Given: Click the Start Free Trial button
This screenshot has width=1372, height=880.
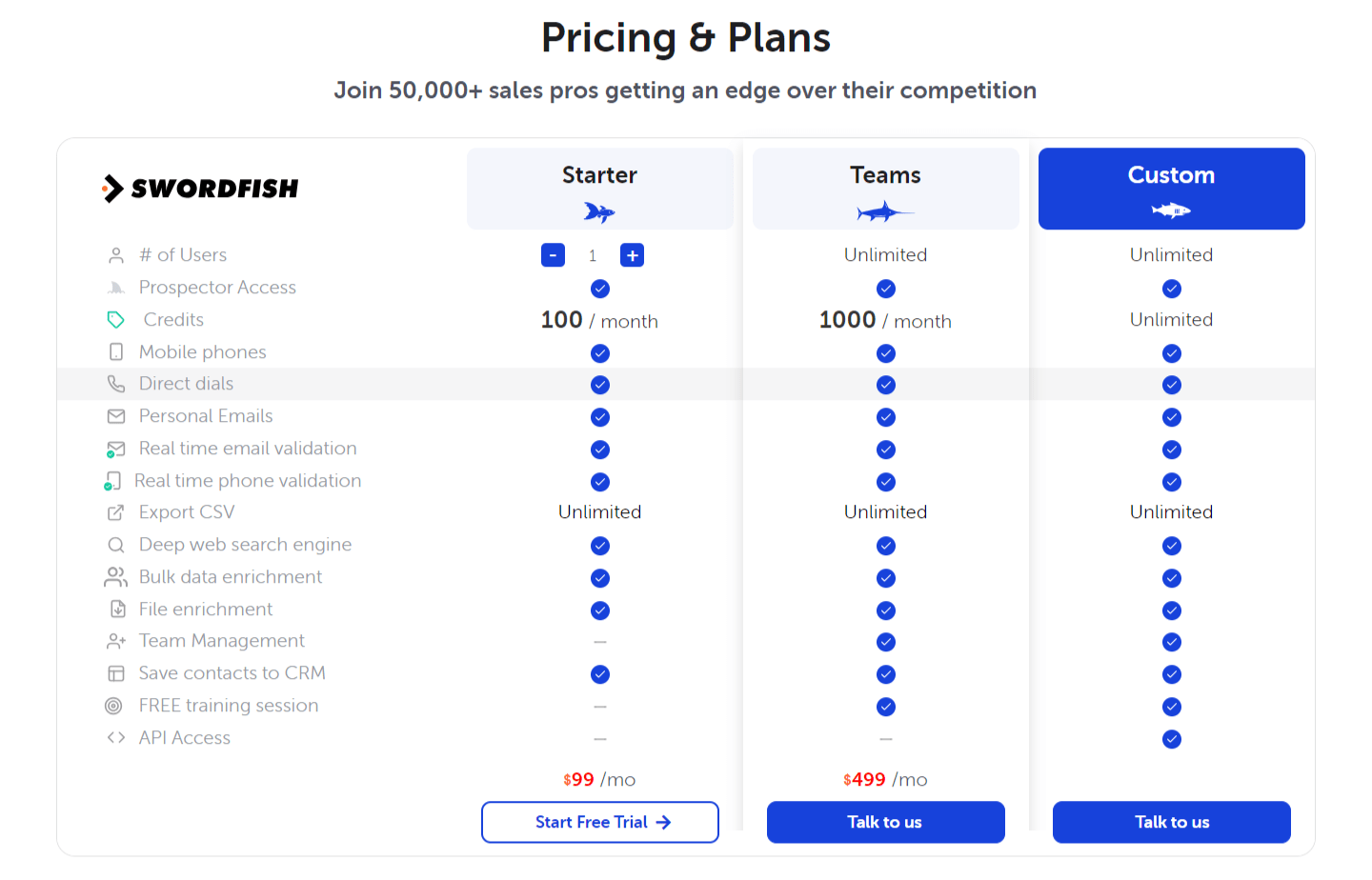Looking at the screenshot, I should tap(600, 822).
